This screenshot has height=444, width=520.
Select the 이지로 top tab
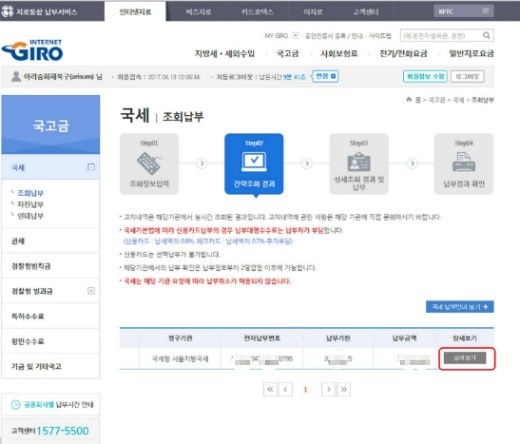(x=313, y=12)
